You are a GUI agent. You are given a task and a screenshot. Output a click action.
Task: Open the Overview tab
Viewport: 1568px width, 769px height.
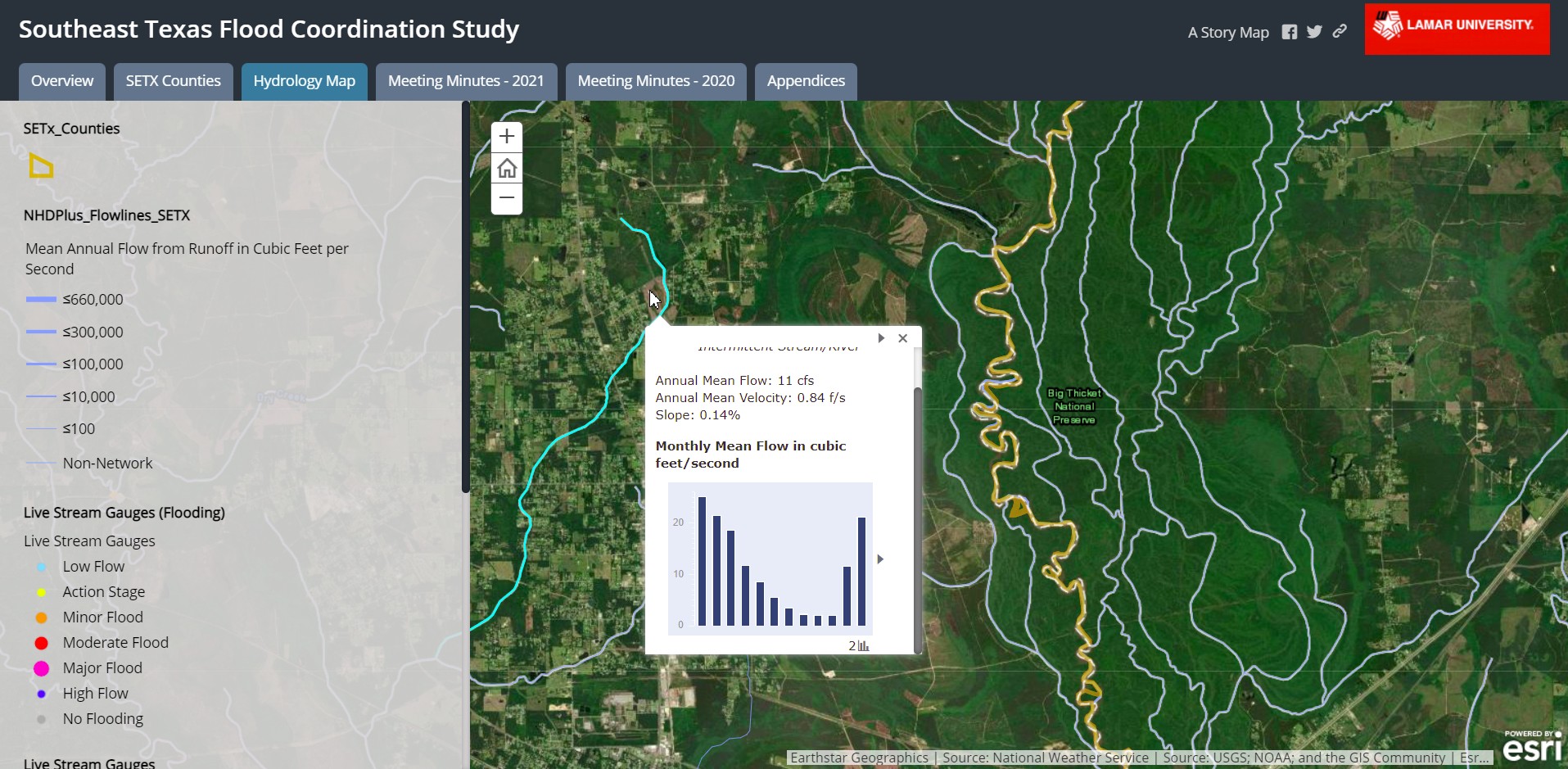[x=62, y=81]
